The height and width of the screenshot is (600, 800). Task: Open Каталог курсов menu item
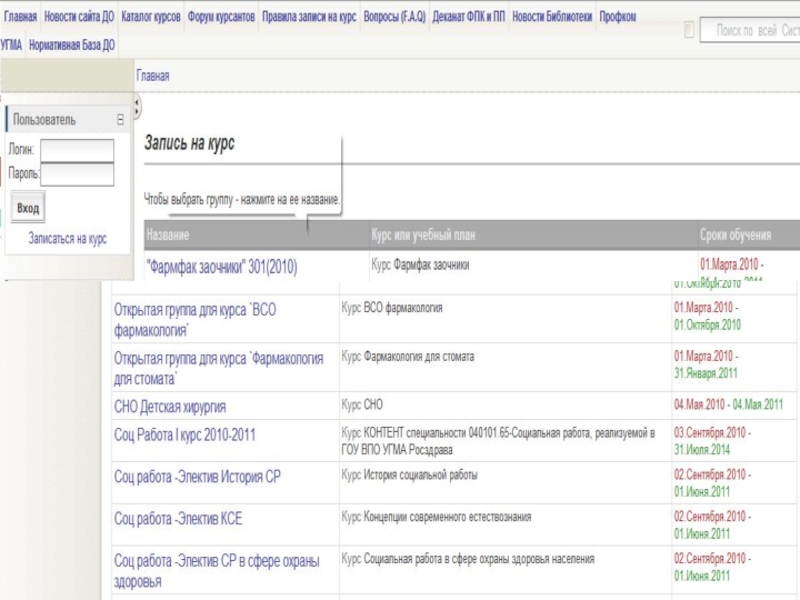151,17
